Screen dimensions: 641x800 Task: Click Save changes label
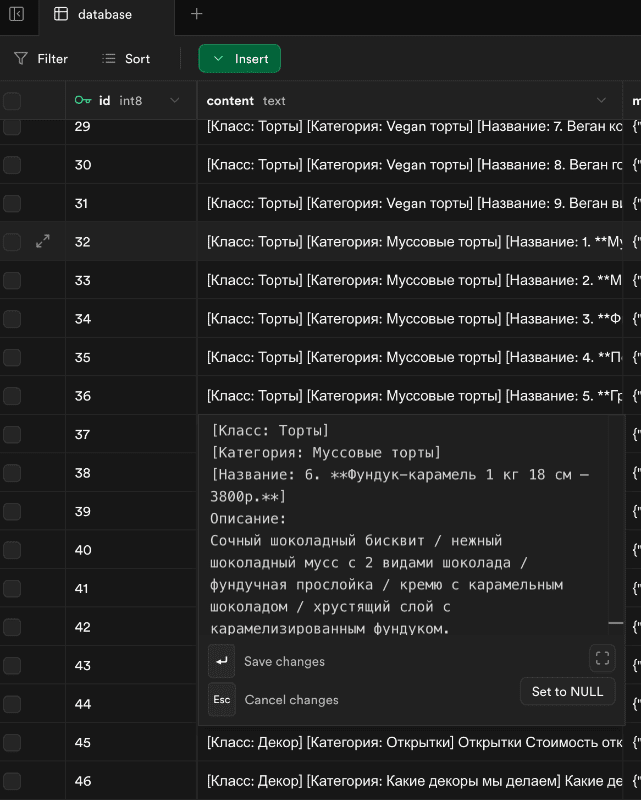coord(284,661)
